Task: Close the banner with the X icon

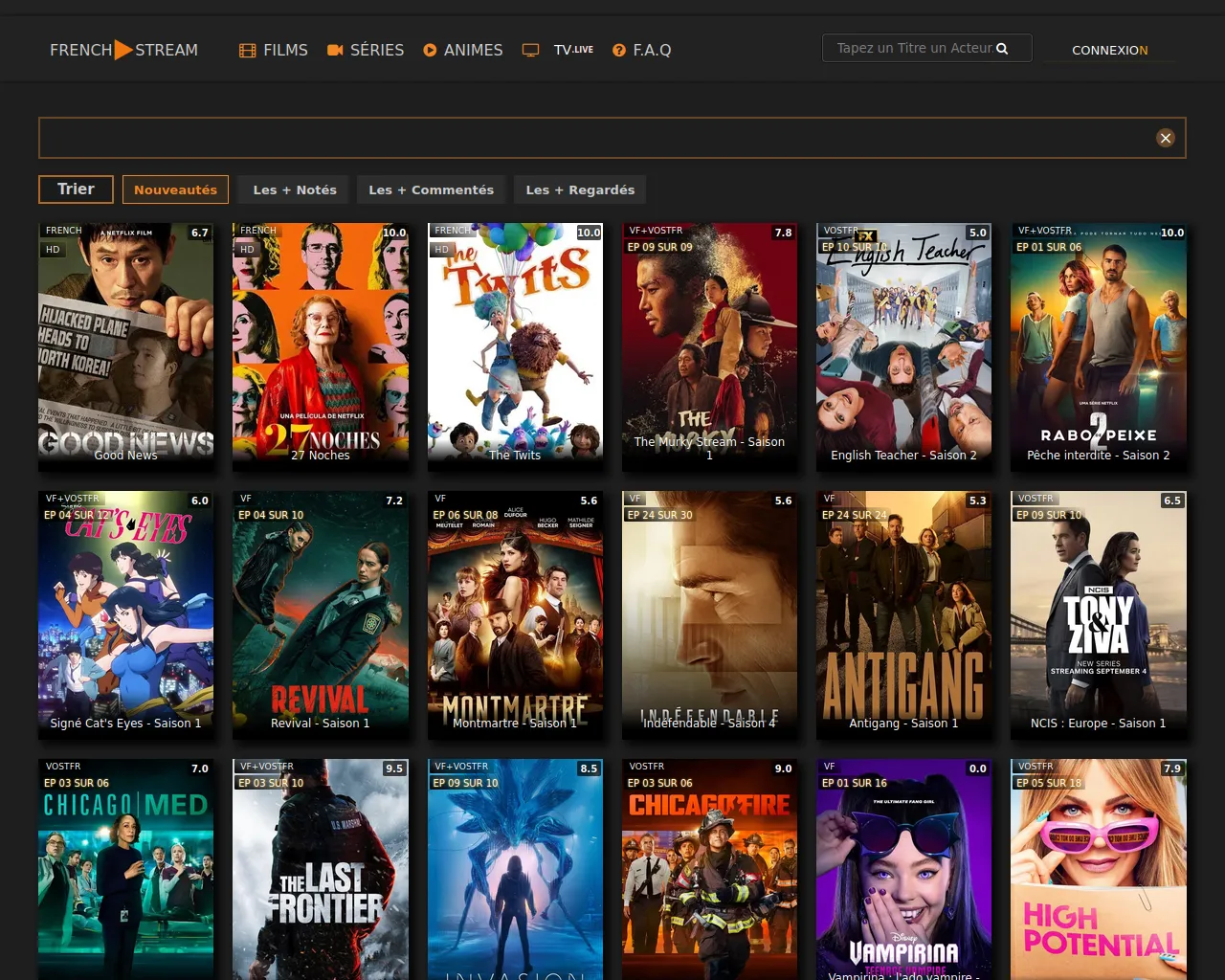Action: pos(1165,138)
